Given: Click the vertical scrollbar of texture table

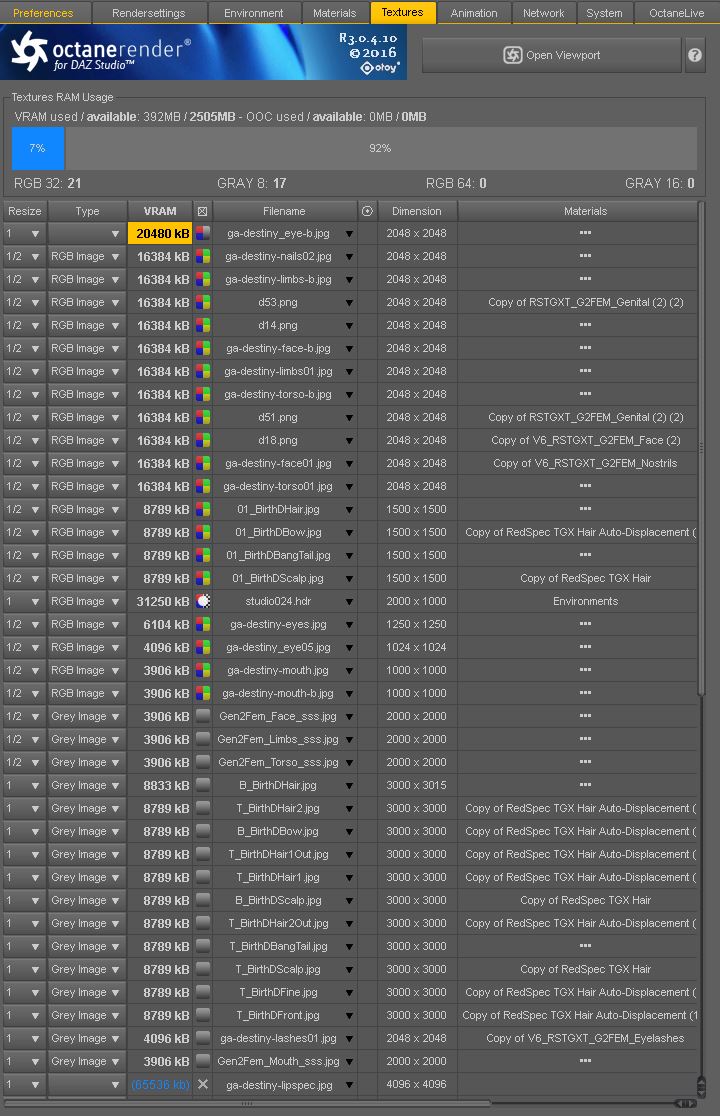Looking at the screenshot, I should pyautogui.click(x=702, y=448).
